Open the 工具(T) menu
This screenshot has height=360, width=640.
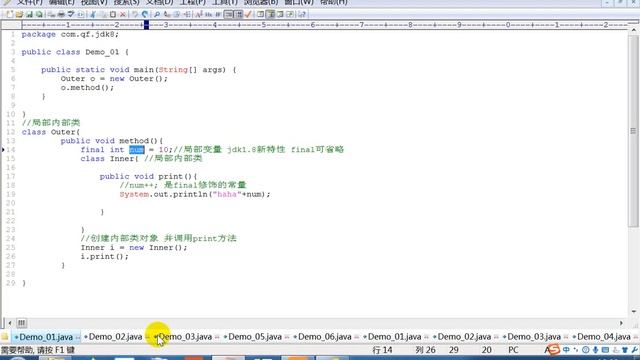tap(224, 2)
